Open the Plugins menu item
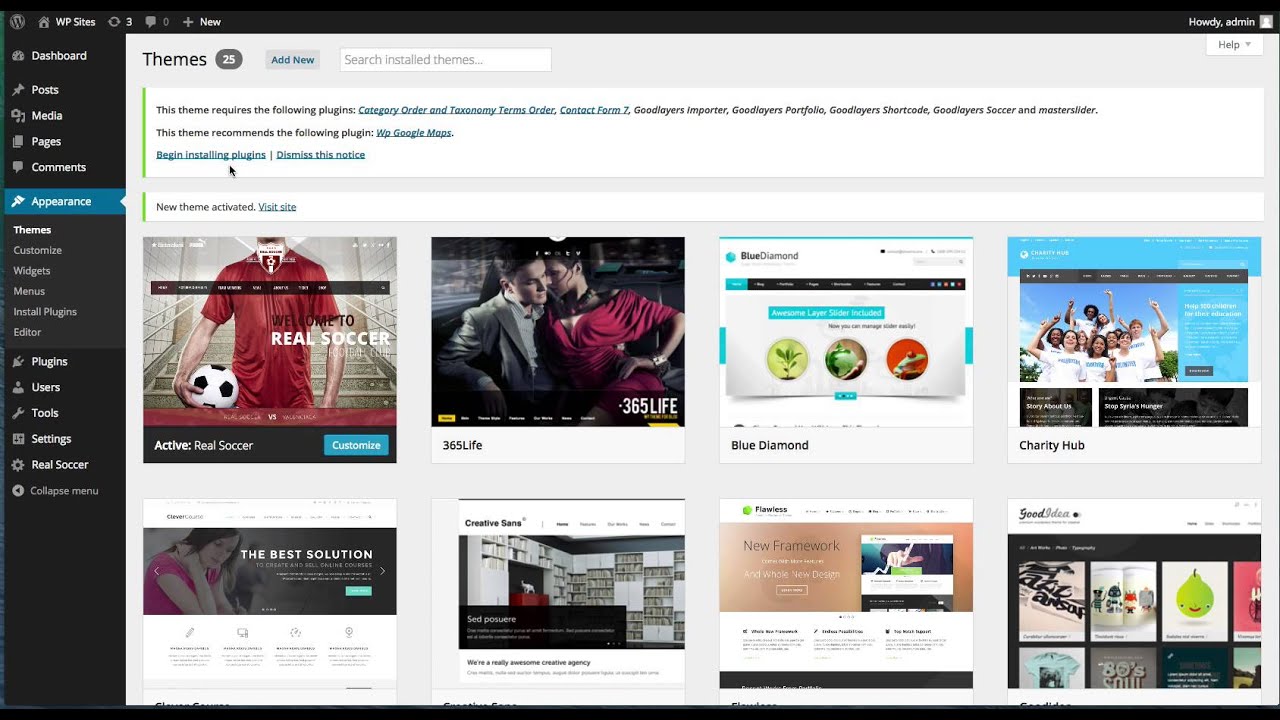Screen dimensions: 1280x720 pos(49,362)
